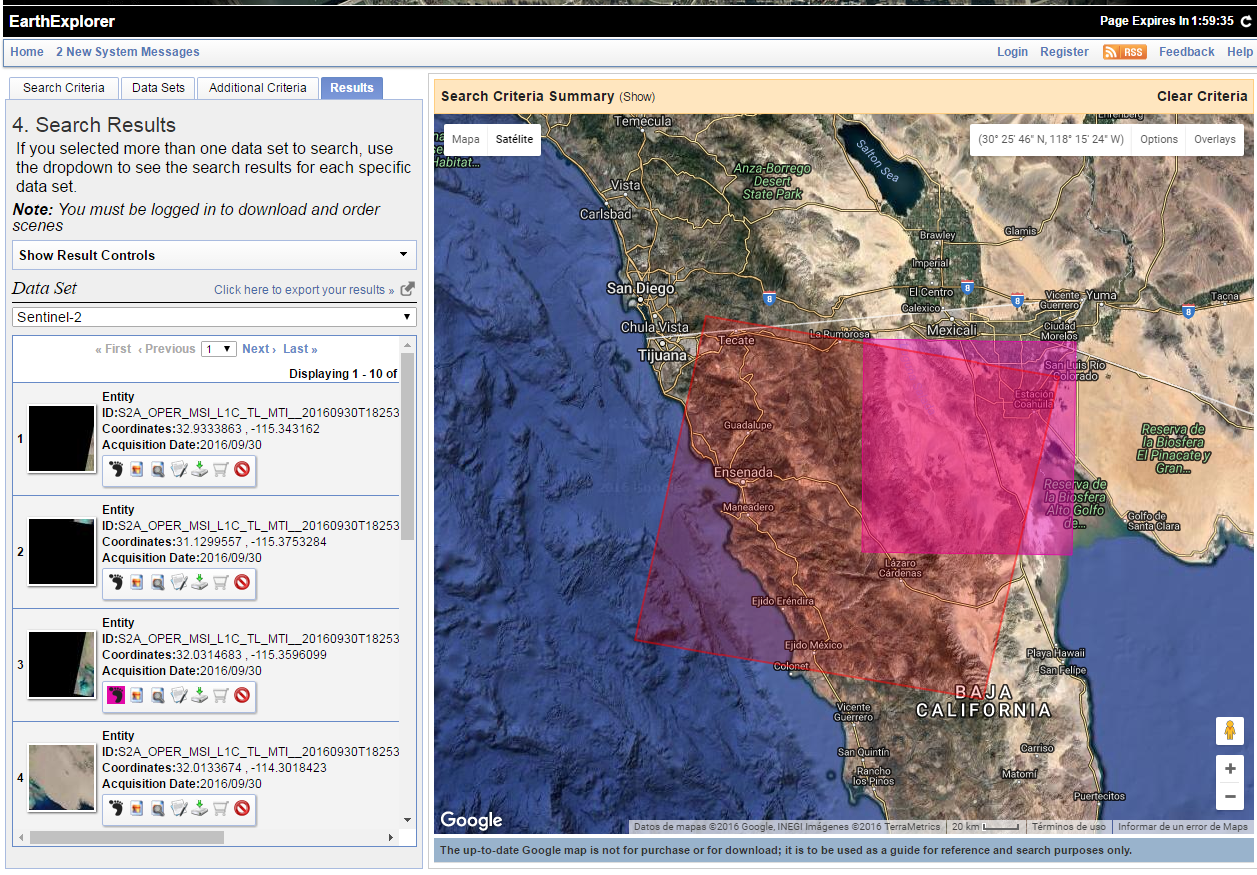Click Clear Criteria
1257x875 pixels.
1202,96
